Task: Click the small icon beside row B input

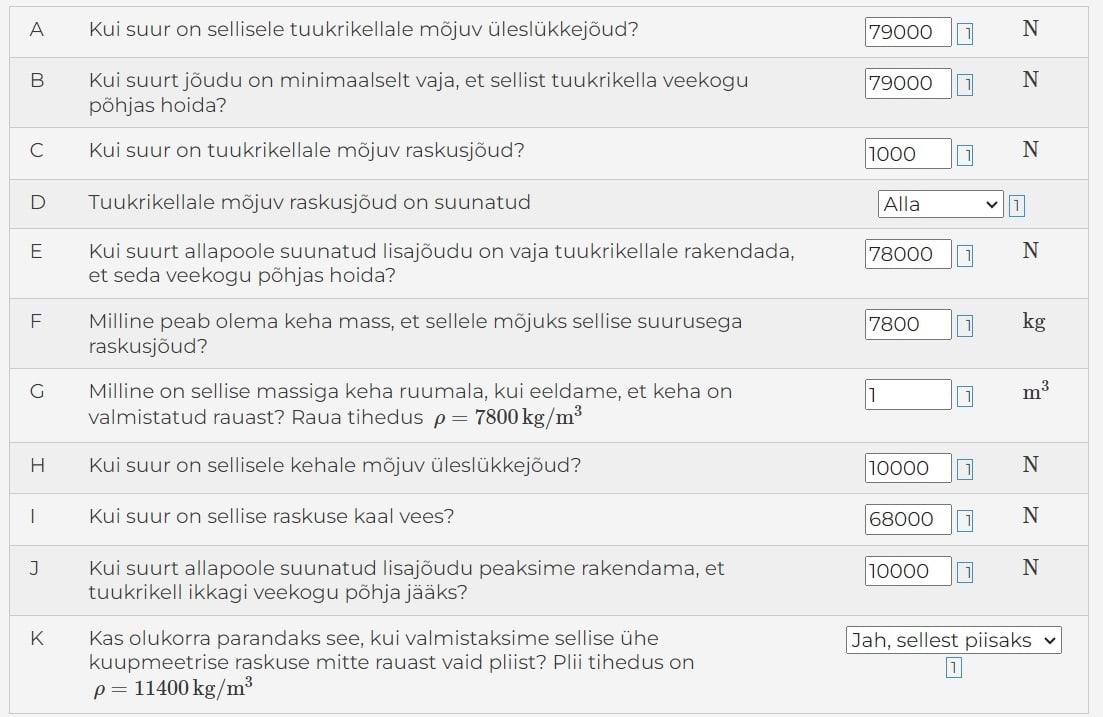Action: tap(965, 85)
